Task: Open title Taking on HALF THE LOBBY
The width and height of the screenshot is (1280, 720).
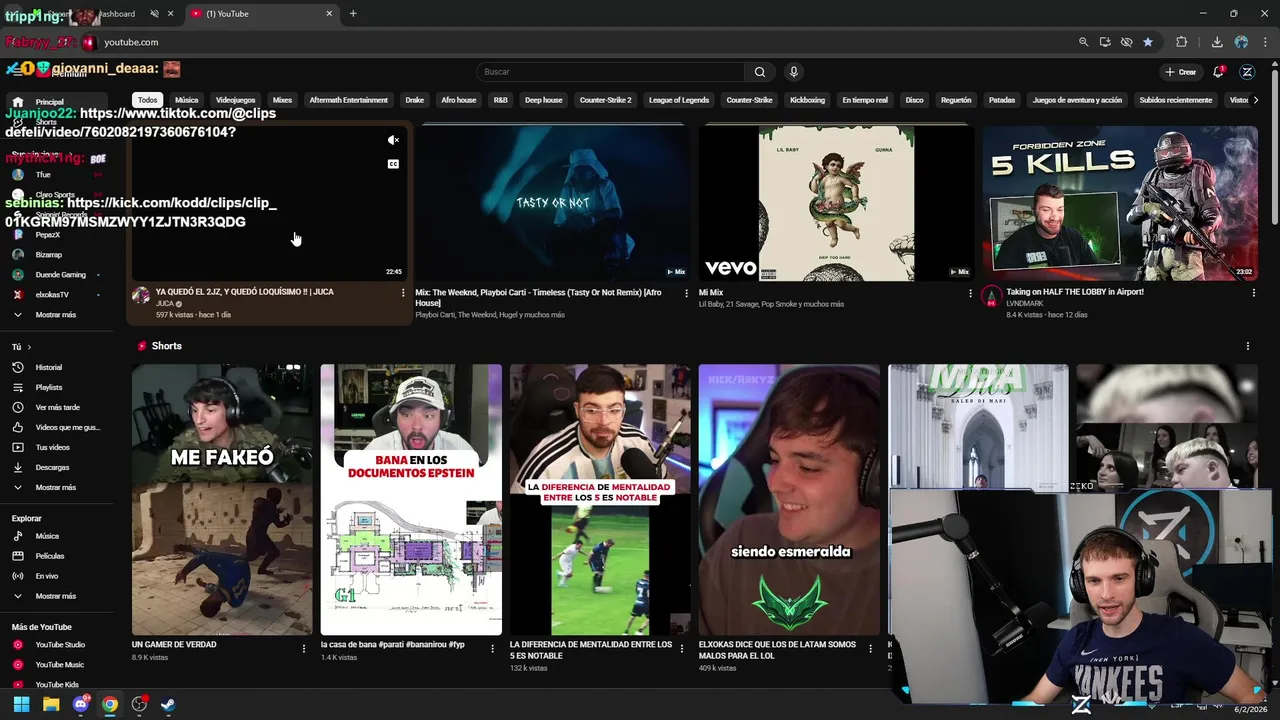Action: [x=1074, y=292]
